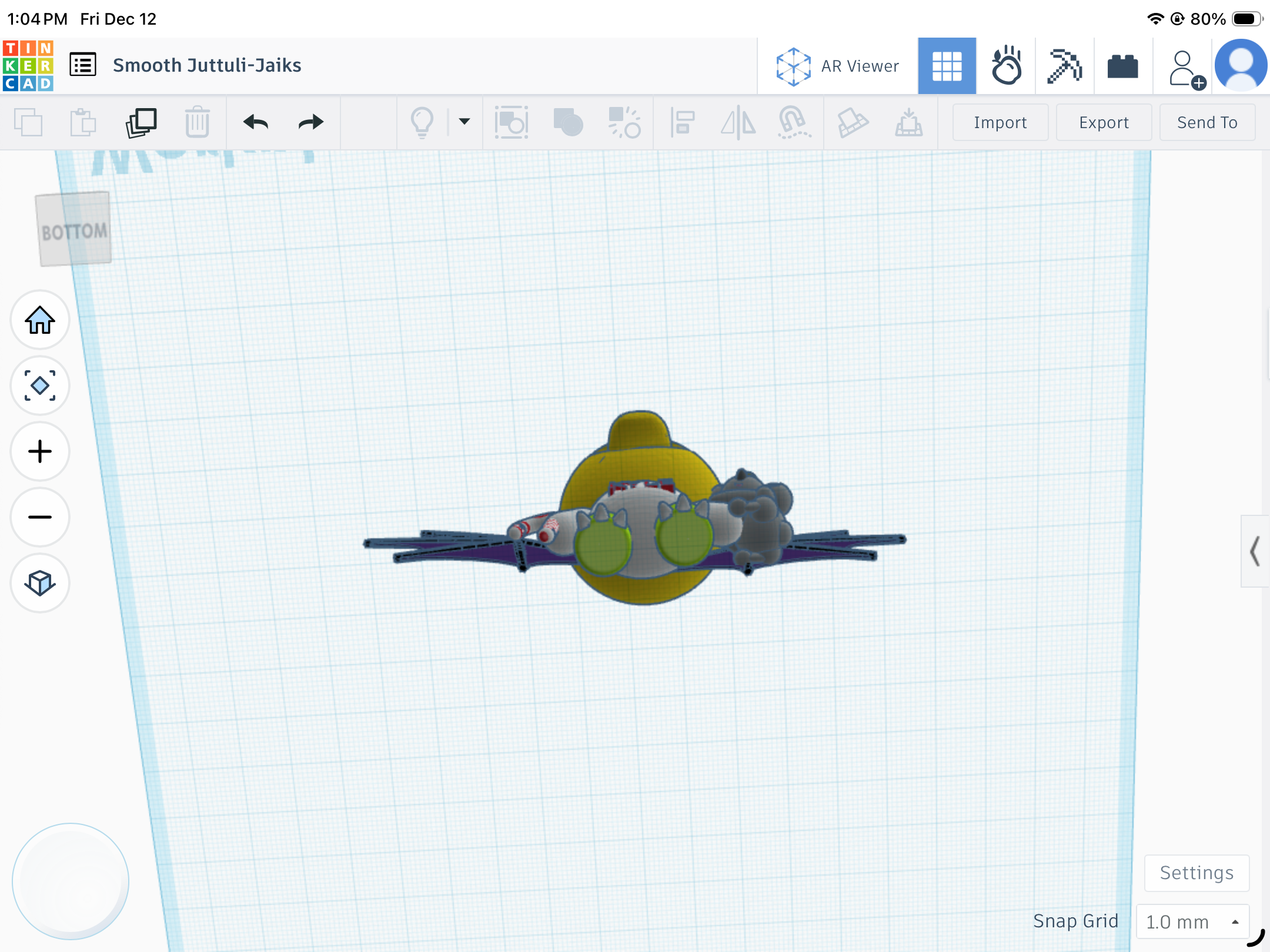1270x952 pixels.
Task: Click the Export button
Action: 1104,122
